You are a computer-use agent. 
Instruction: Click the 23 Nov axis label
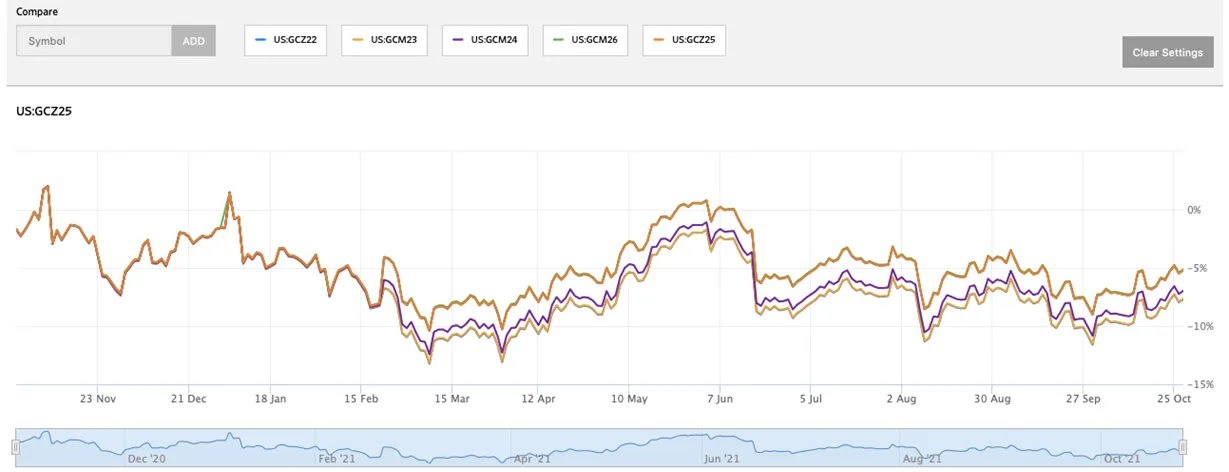tap(99, 398)
